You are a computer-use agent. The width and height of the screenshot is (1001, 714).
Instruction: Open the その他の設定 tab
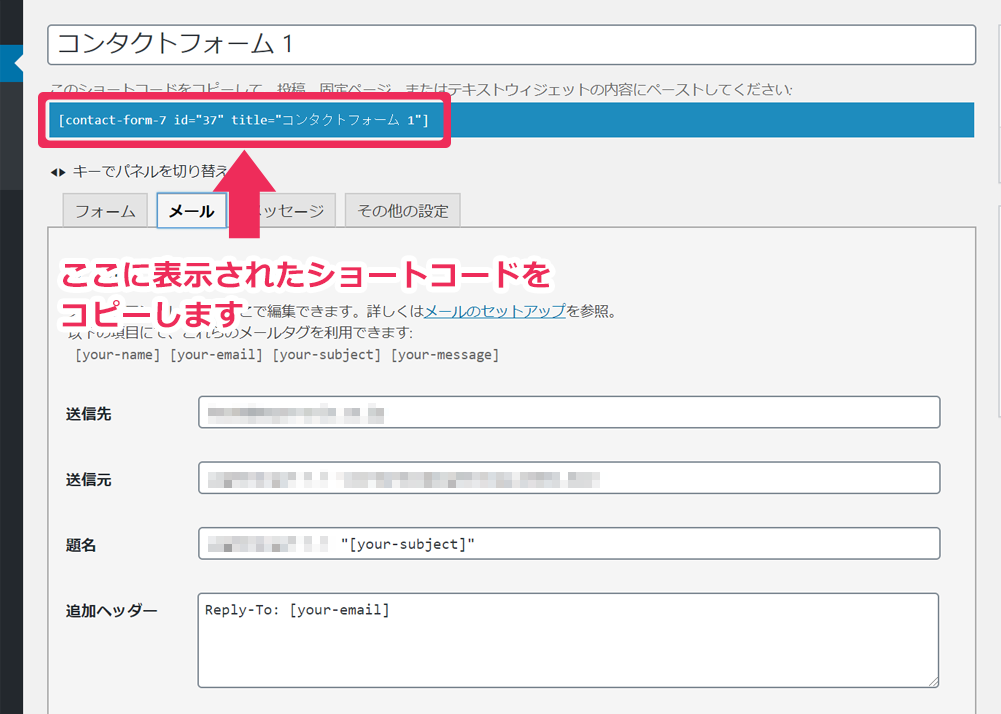point(402,211)
